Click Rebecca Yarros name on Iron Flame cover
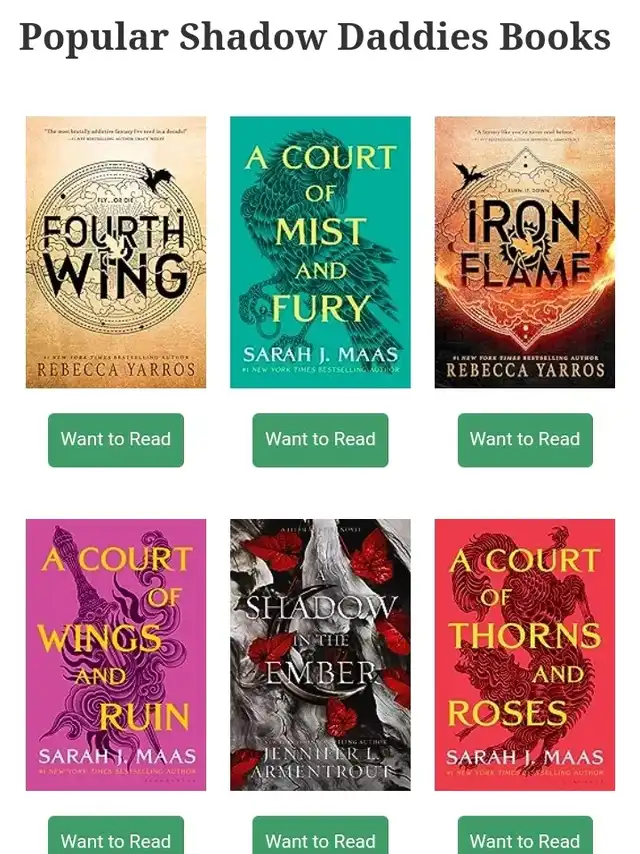The height and width of the screenshot is (854, 640). [525, 370]
